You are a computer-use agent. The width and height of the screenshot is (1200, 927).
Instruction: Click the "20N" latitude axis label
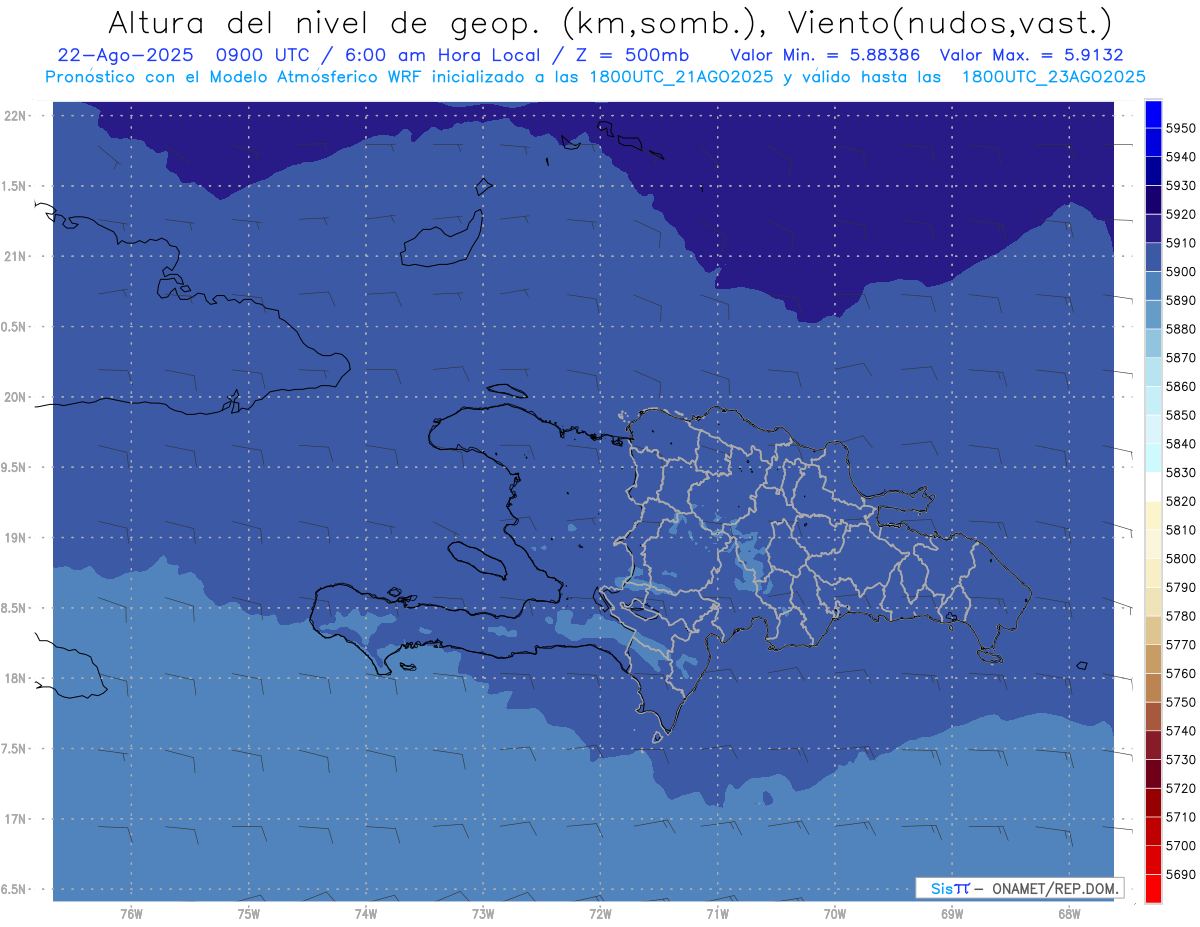click(x=14, y=397)
